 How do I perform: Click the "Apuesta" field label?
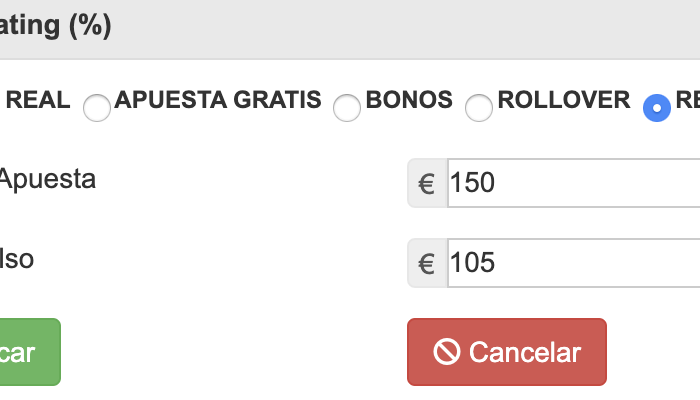pyautogui.click(x=48, y=180)
